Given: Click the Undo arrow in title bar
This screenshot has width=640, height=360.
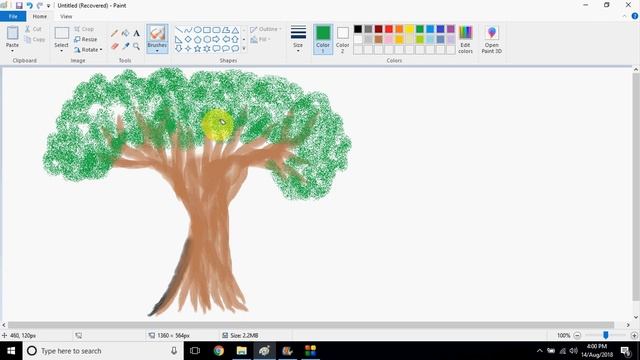Looking at the screenshot, I should point(29,6).
